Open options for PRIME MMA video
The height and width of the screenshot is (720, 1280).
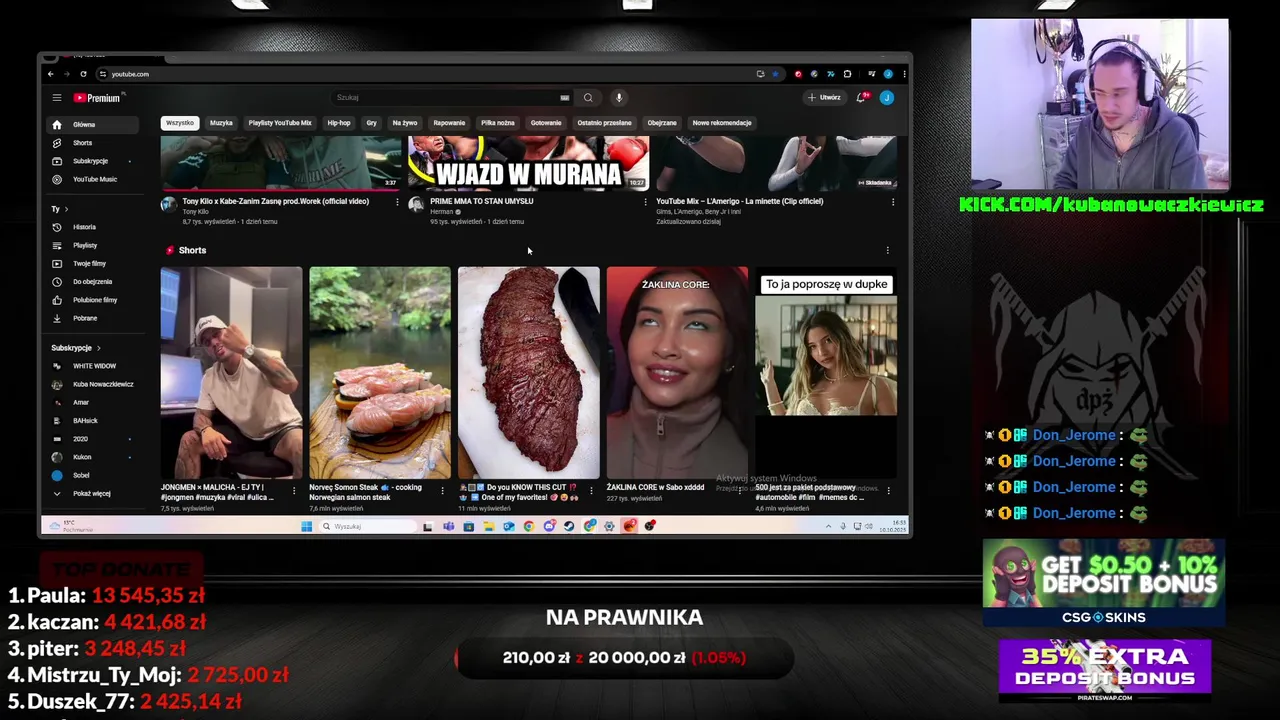(645, 202)
